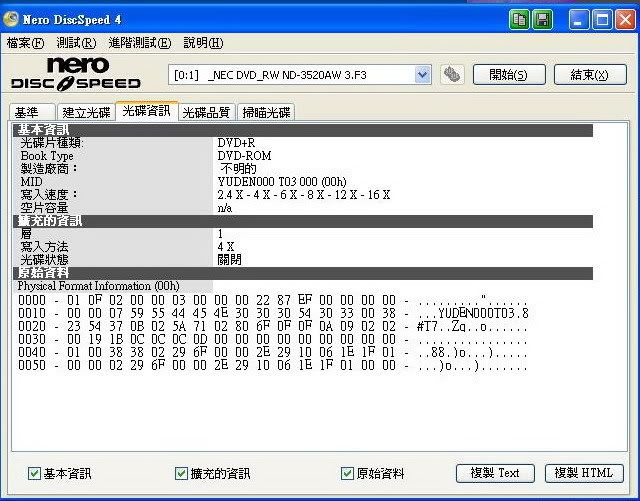Click the 複製 HTML button

tap(584, 473)
